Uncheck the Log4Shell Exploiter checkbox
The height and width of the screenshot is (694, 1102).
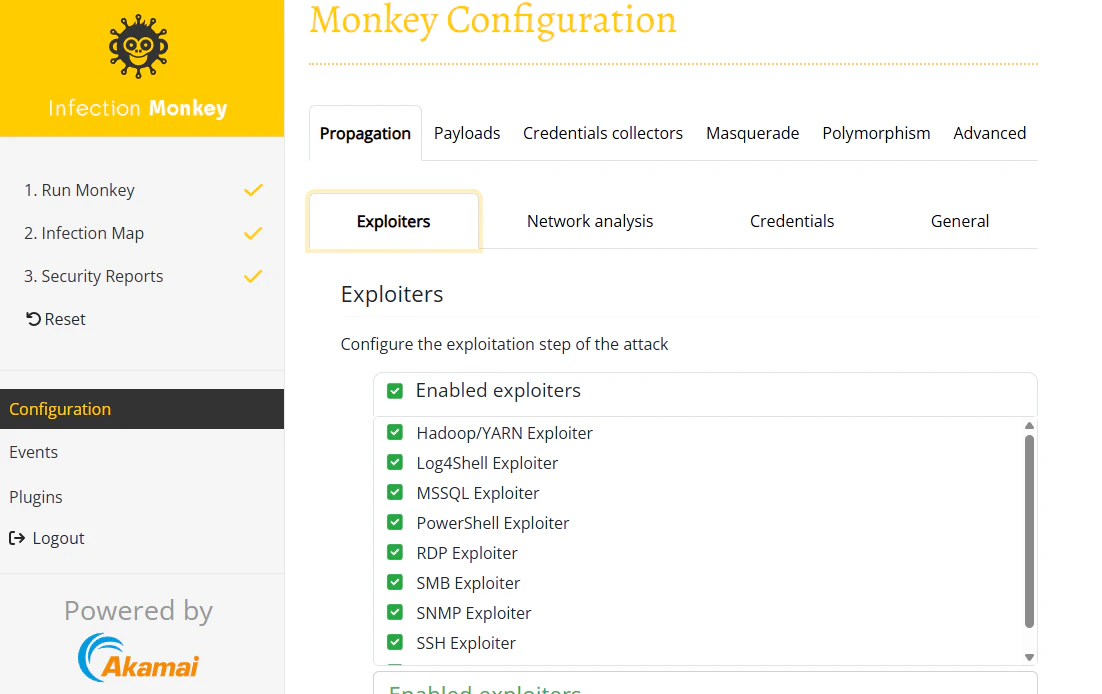(395, 463)
